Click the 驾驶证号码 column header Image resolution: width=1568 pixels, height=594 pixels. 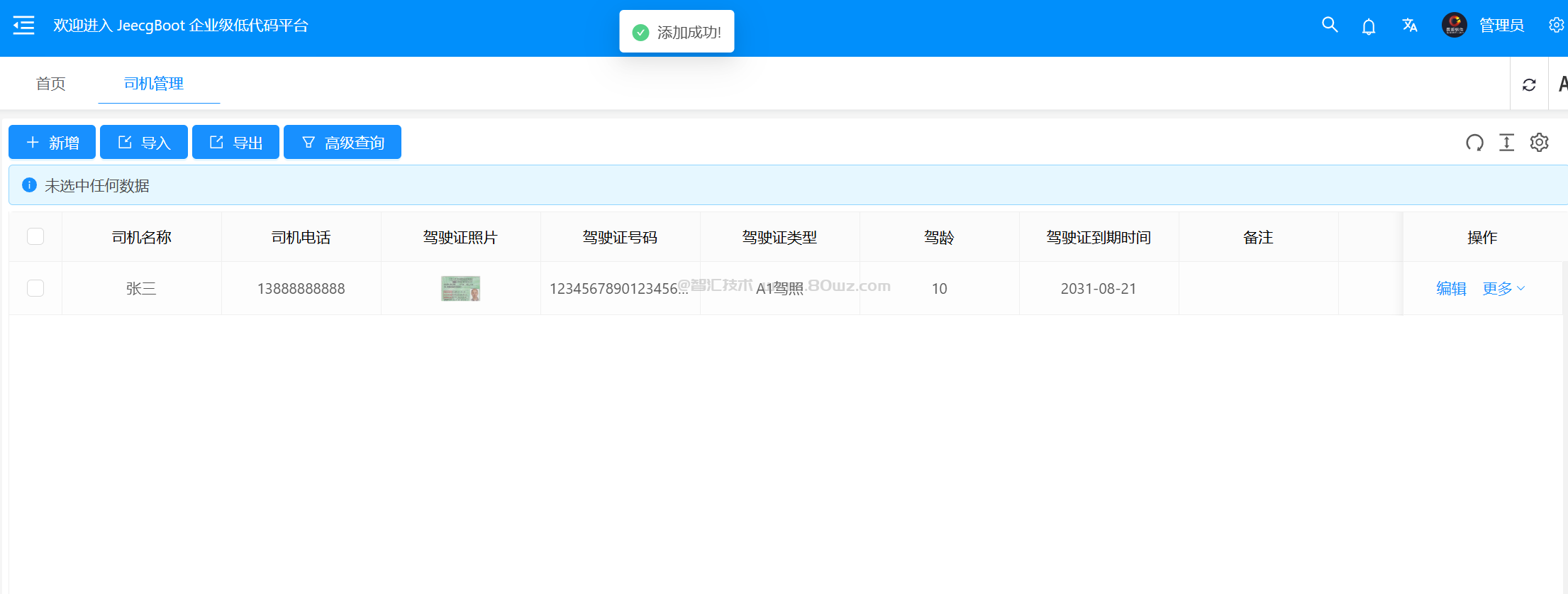click(621, 237)
